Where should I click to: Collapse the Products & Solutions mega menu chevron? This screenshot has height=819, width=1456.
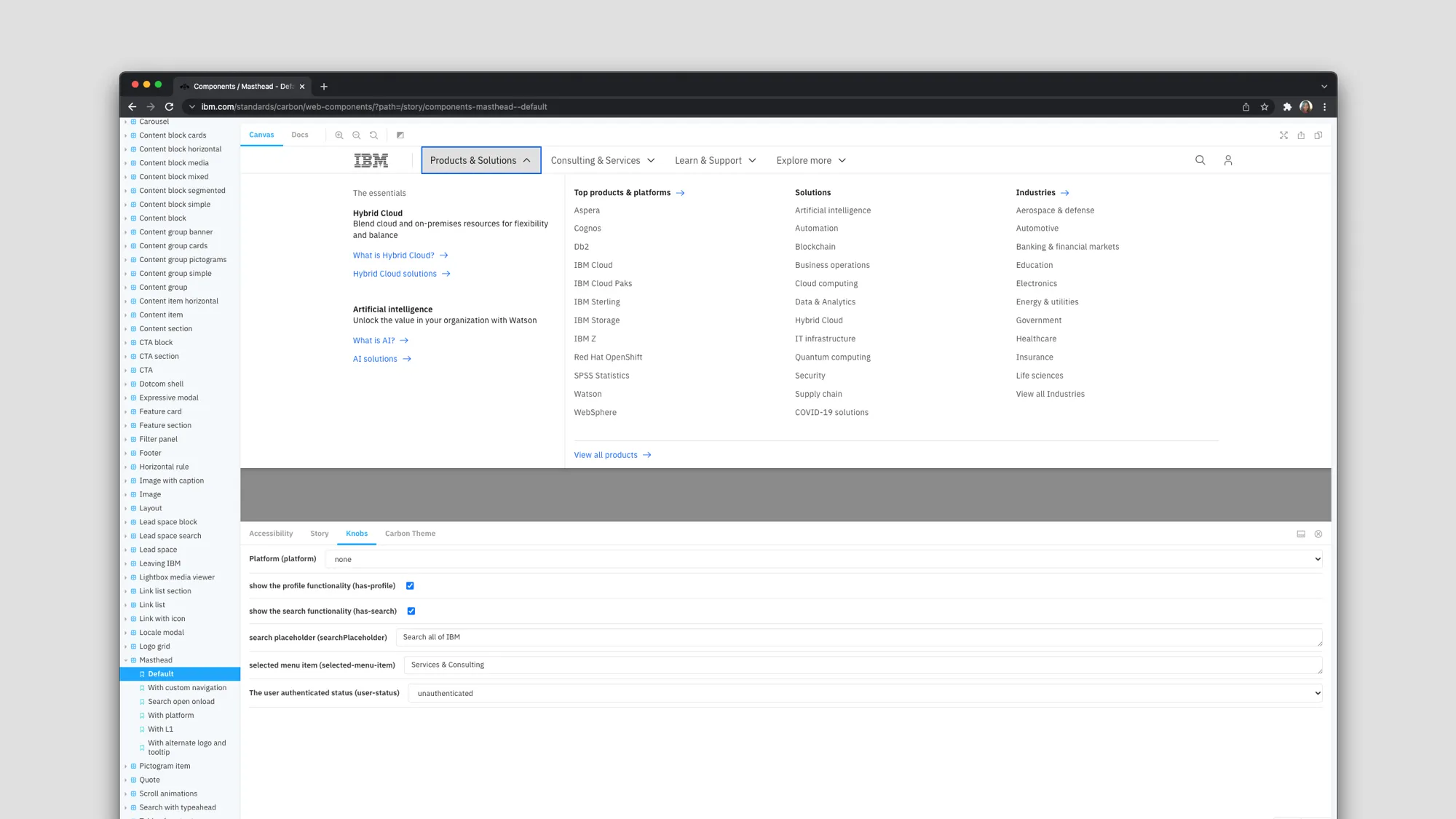[526, 160]
